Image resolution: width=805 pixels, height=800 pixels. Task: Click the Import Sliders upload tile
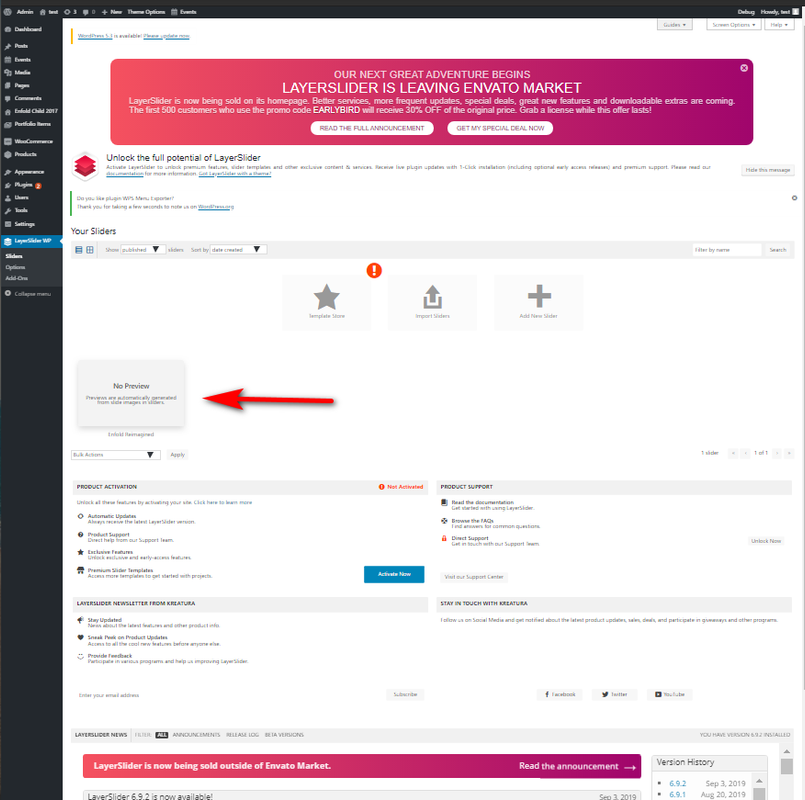[x=432, y=302]
